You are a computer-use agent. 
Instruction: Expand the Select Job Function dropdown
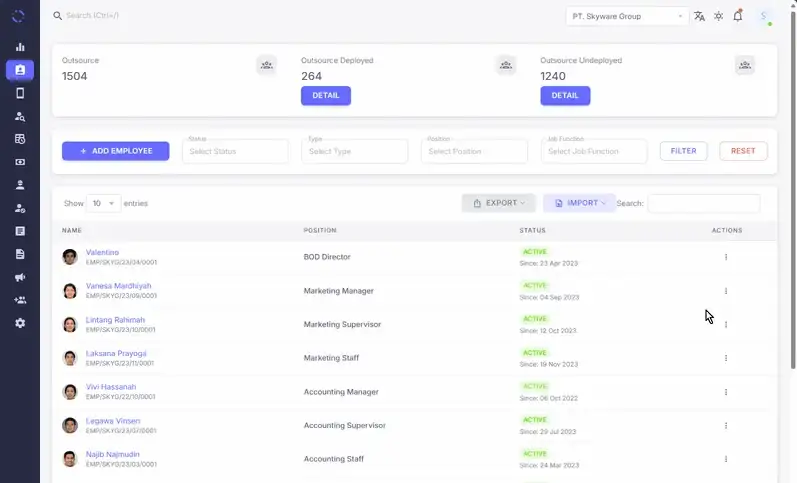tap(594, 151)
